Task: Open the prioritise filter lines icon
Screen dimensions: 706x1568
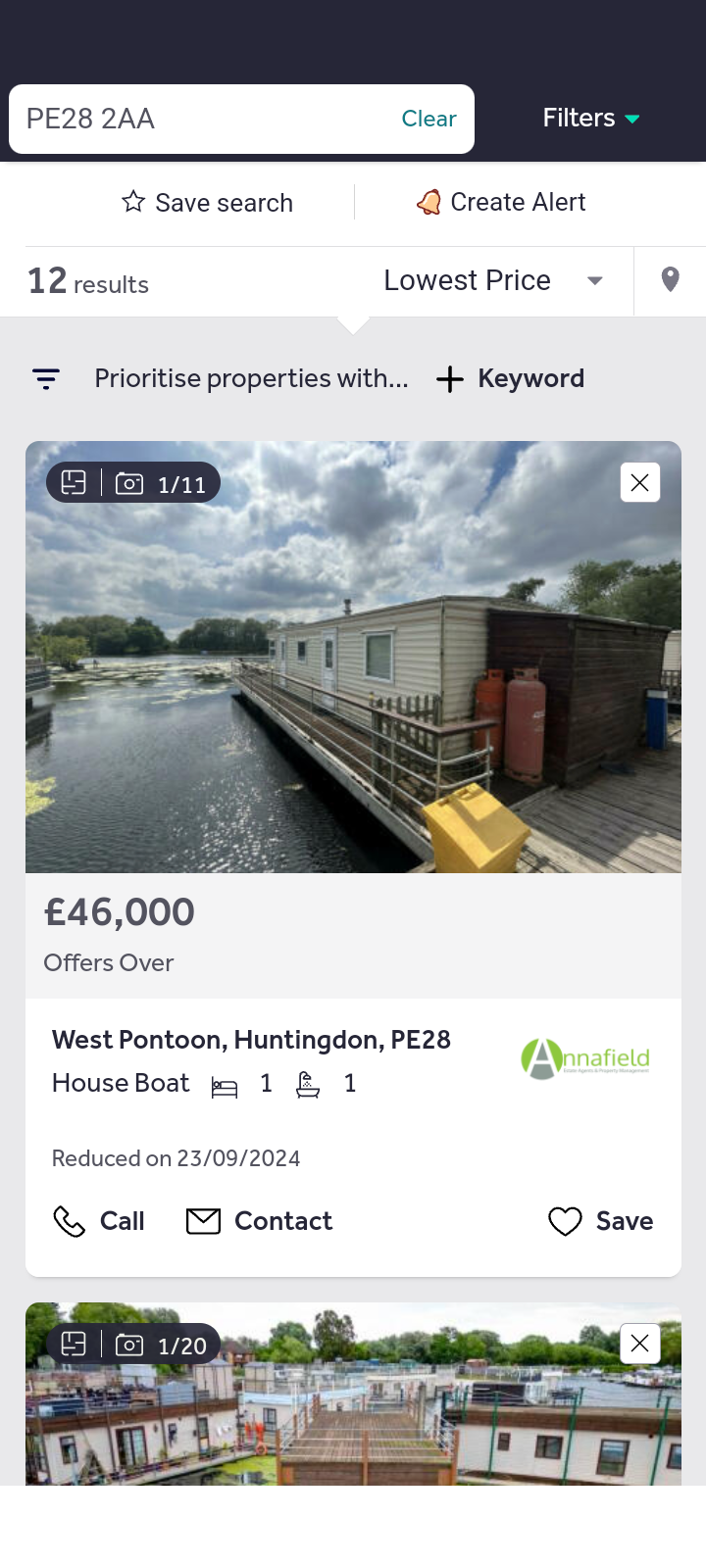Action: (46, 379)
